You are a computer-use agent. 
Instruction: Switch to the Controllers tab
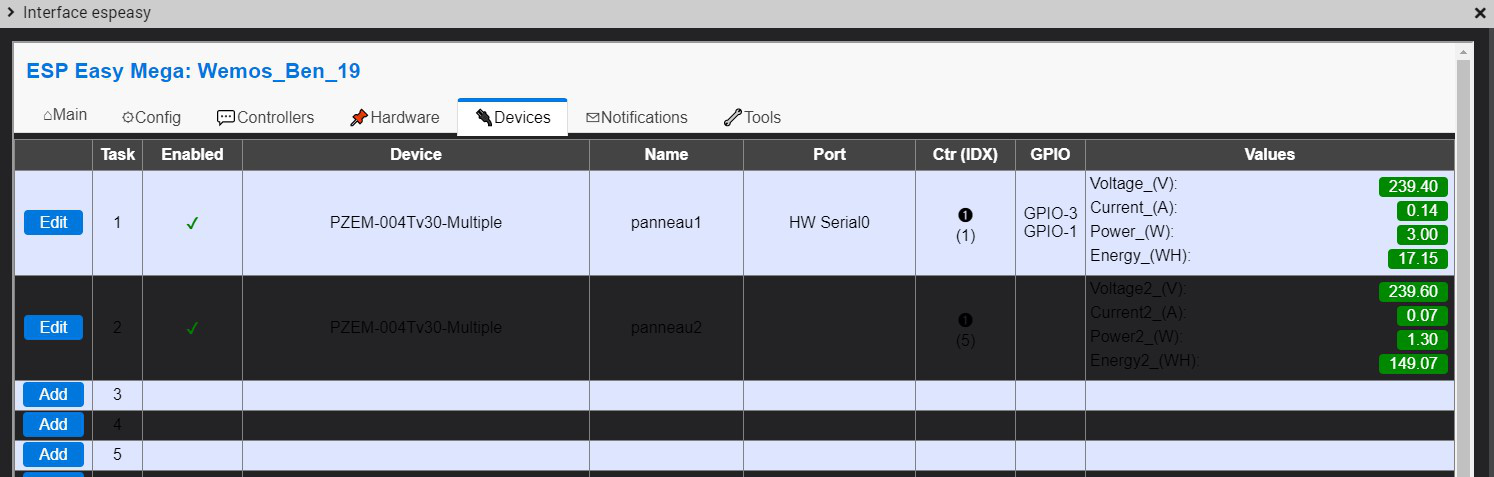coord(265,117)
